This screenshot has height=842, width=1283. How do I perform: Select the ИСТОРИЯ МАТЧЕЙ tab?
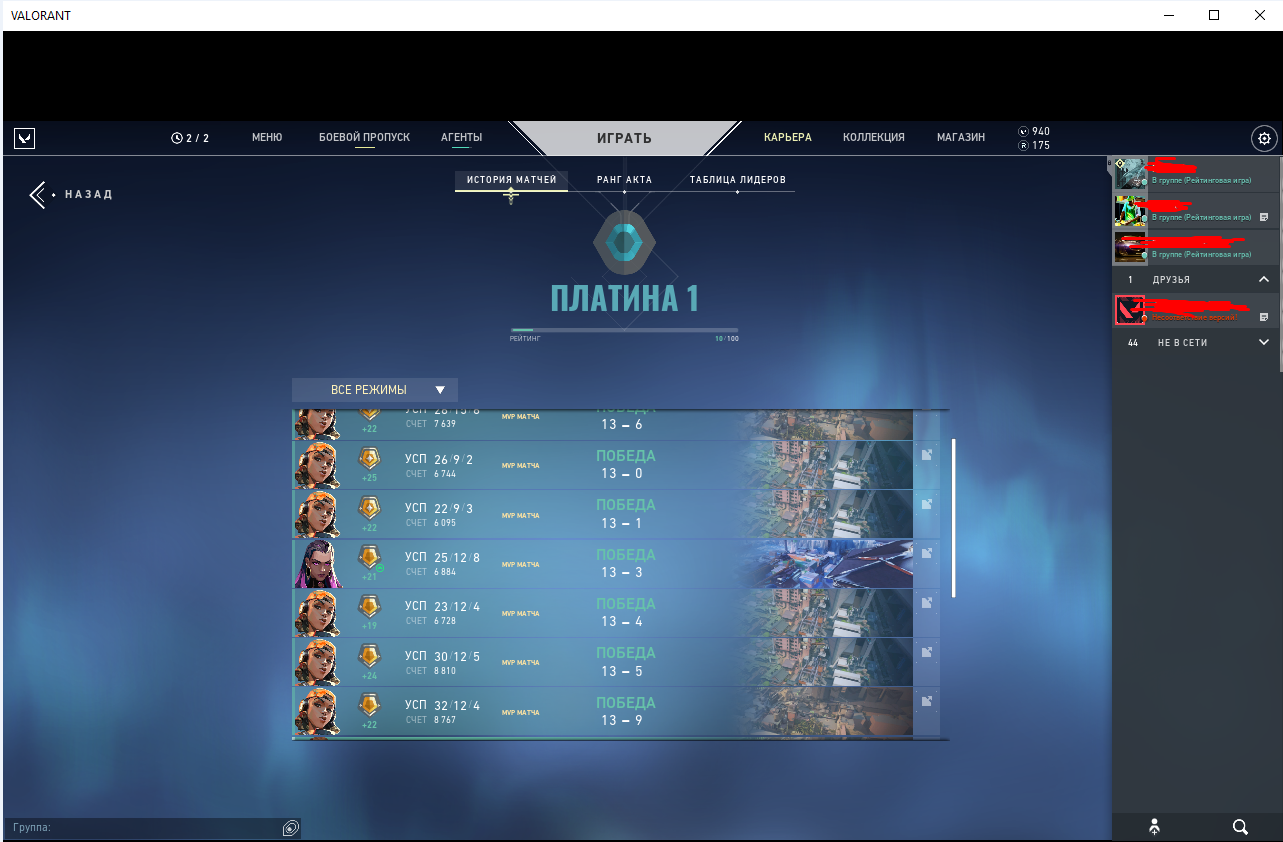511,180
